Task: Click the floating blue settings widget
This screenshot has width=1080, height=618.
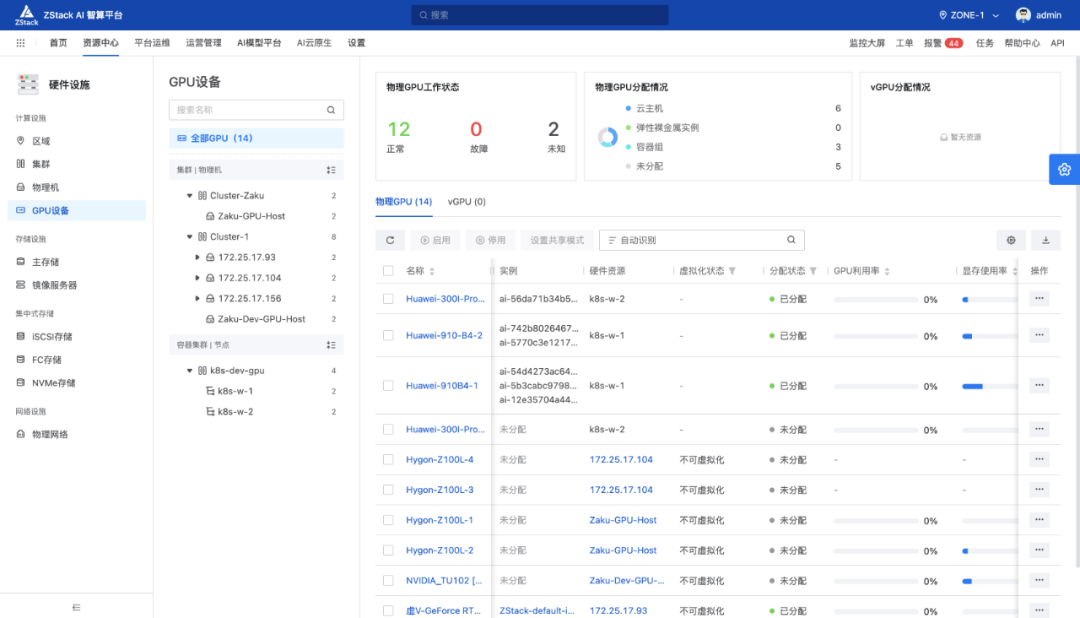Action: point(1064,169)
